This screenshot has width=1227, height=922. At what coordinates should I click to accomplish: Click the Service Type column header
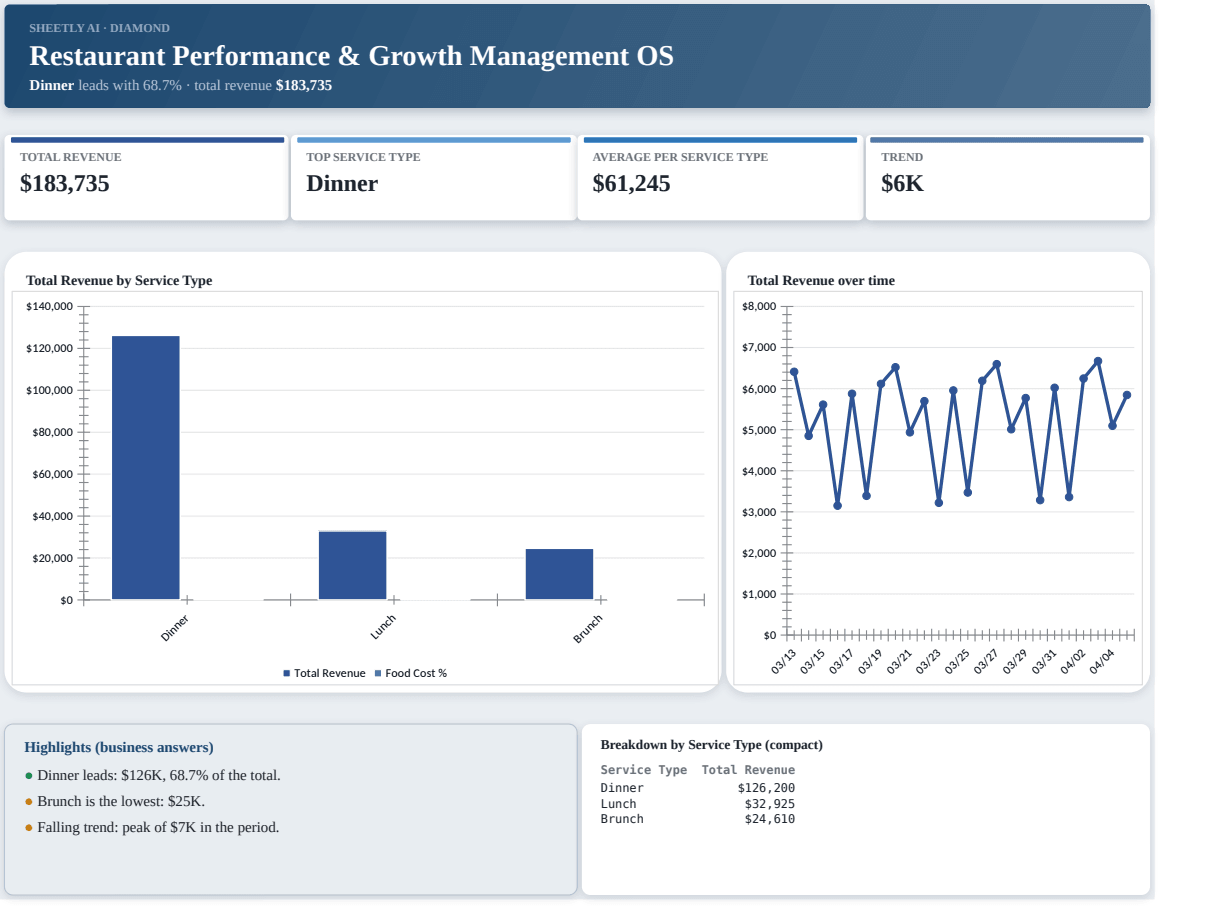tap(644, 770)
